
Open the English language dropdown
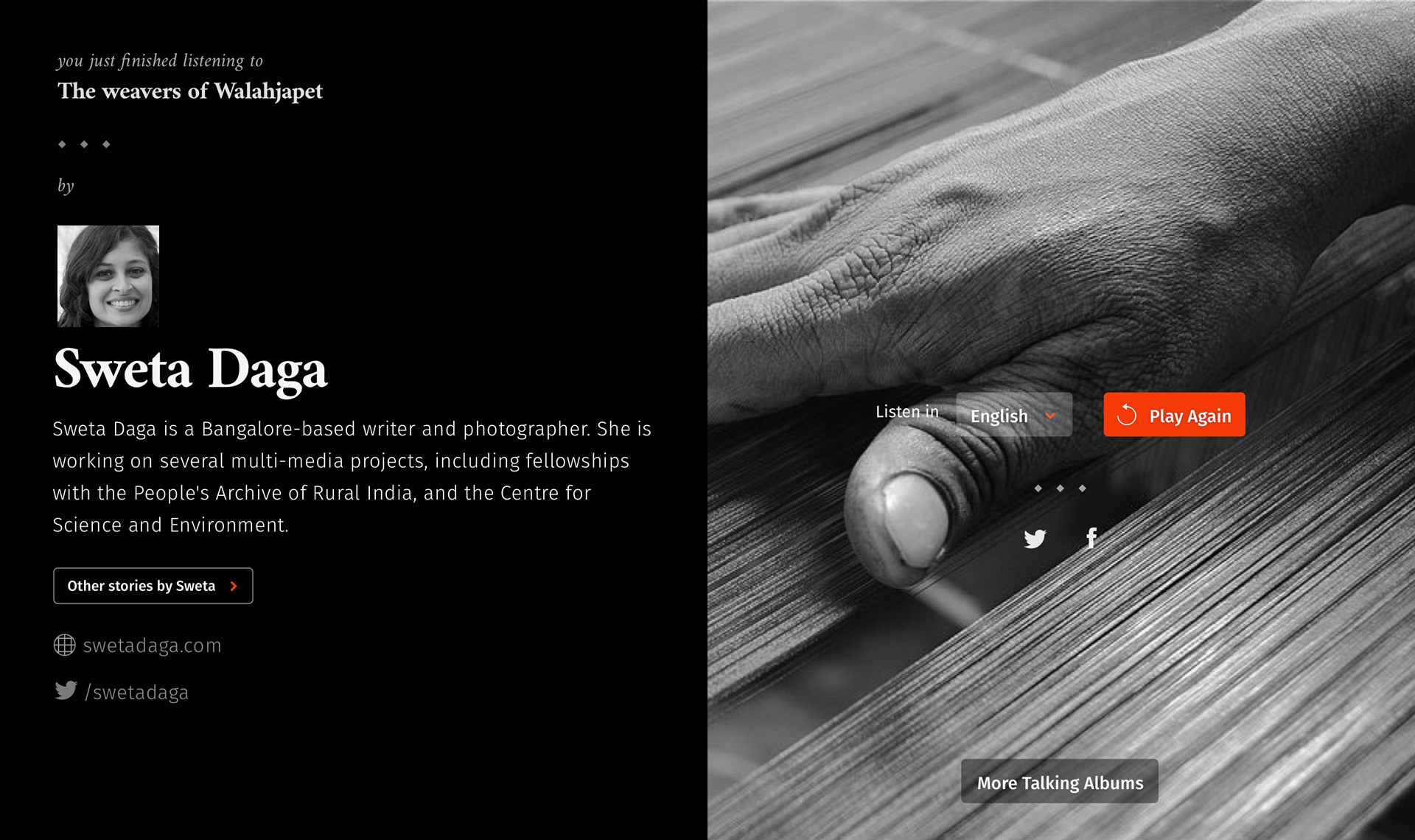[1013, 415]
